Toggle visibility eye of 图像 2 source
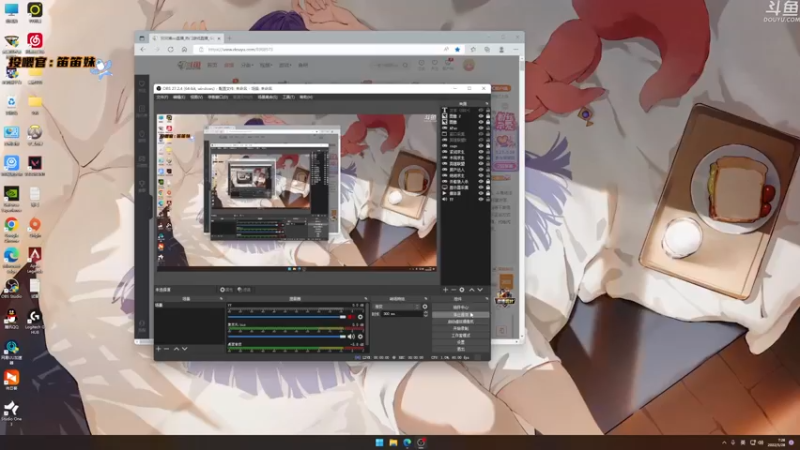This screenshot has height=450, width=800. 481,116
